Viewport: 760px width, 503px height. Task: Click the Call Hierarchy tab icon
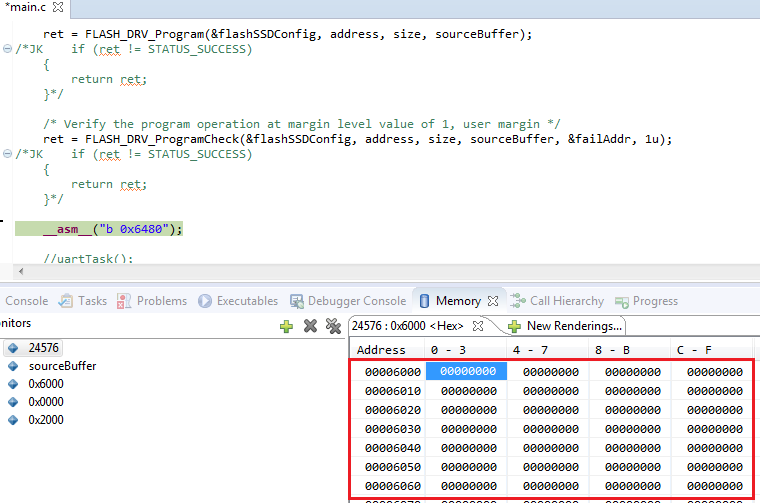click(x=518, y=301)
